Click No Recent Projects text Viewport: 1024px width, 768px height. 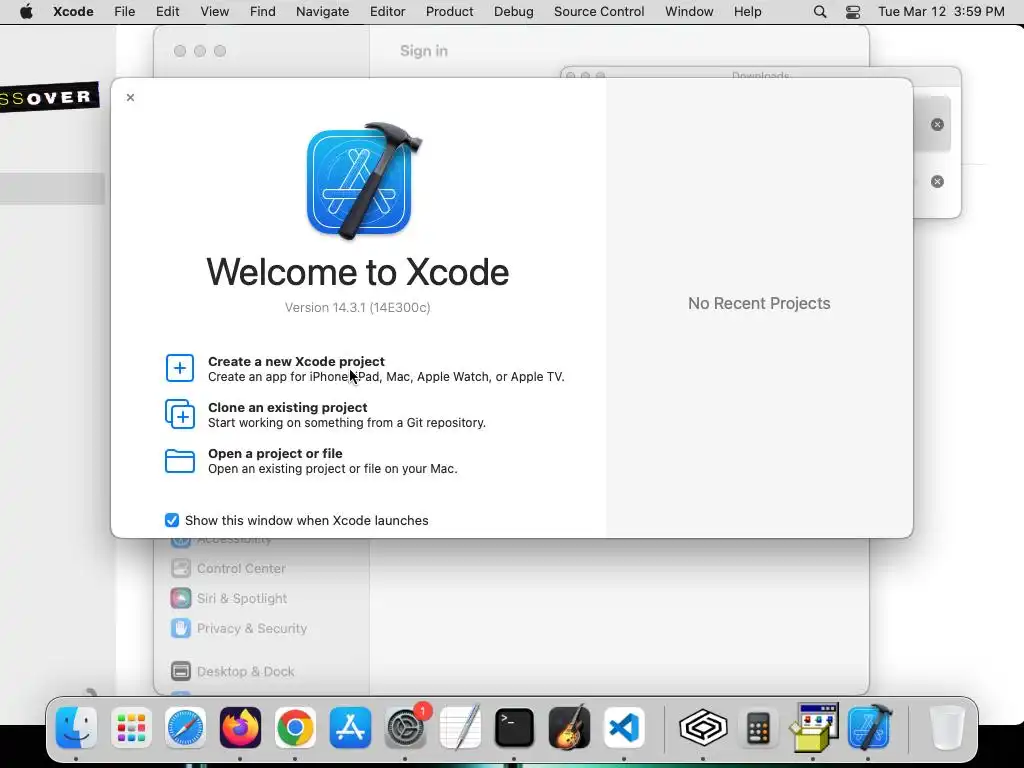759,303
